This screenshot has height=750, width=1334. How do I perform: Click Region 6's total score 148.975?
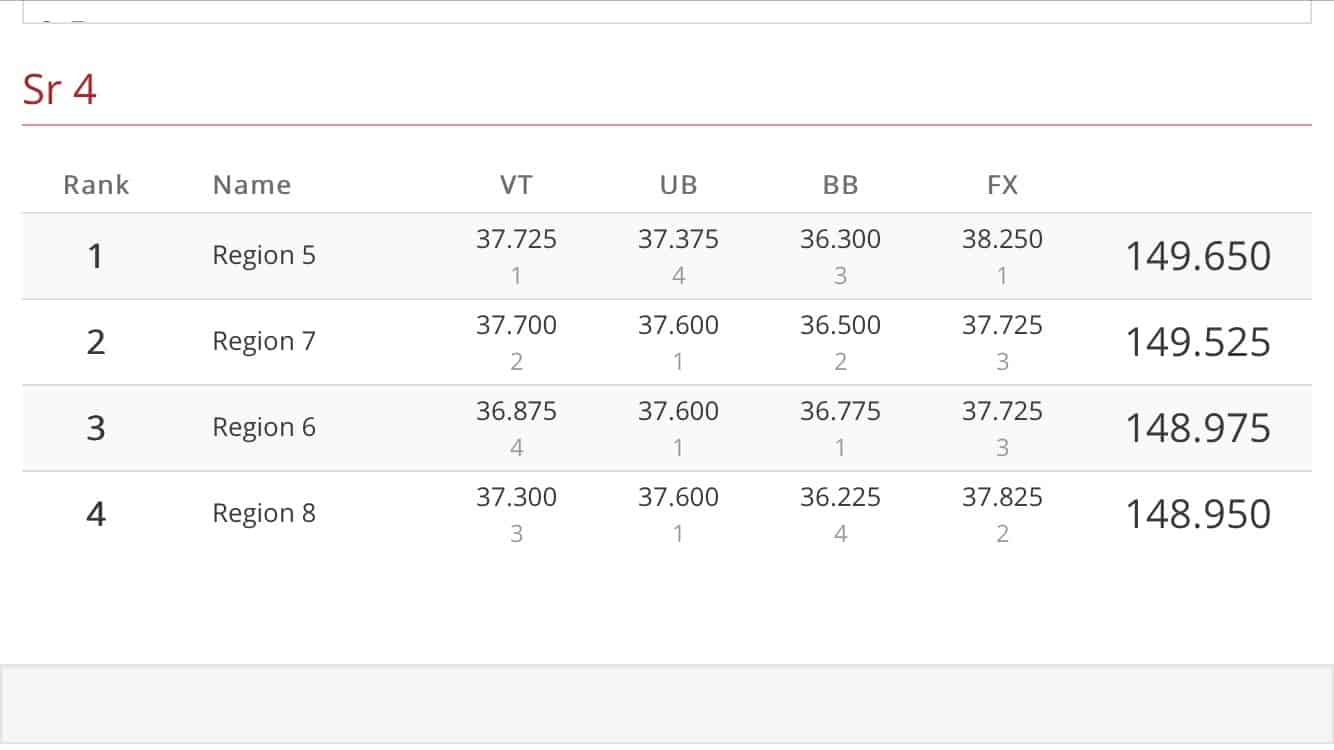pos(1198,429)
